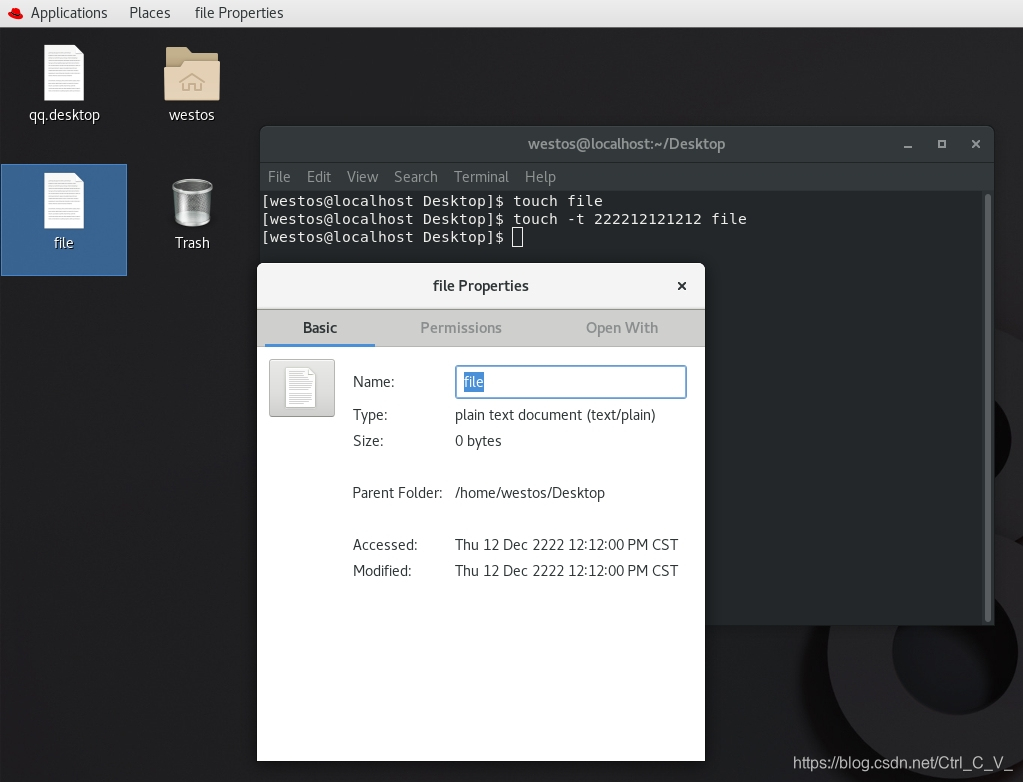The width and height of the screenshot is (1023, 782).
Task: Click the first 'touch file' command line
Action: (x=432, y=201)
